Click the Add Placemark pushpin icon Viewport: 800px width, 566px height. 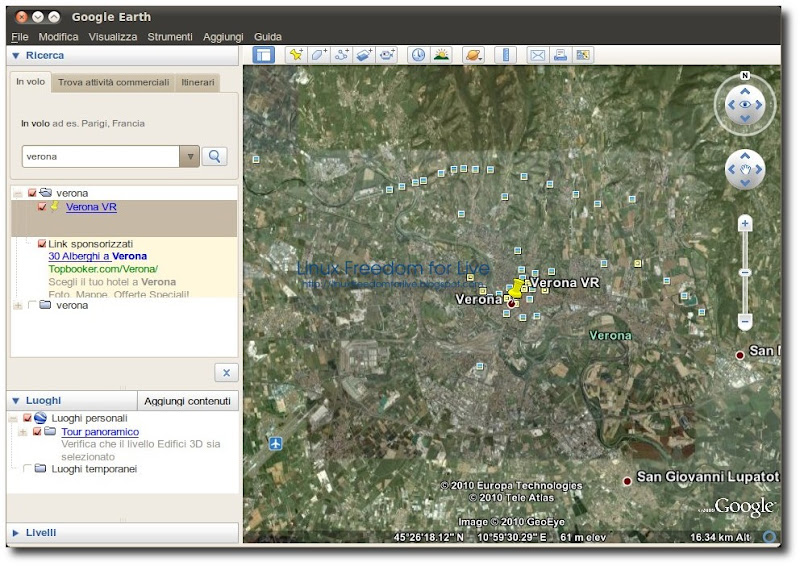tap(296, 55)
